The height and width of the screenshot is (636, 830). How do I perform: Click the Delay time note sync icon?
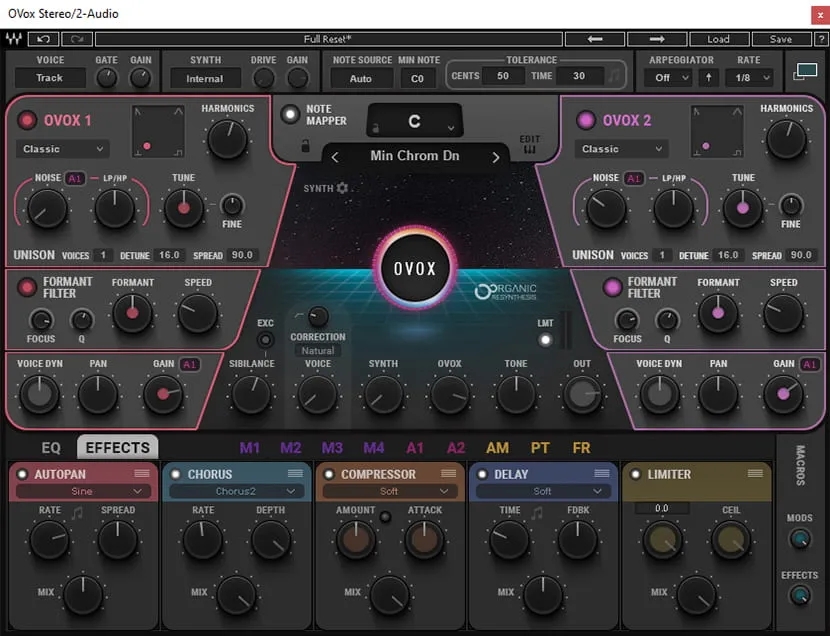[537, 512]
